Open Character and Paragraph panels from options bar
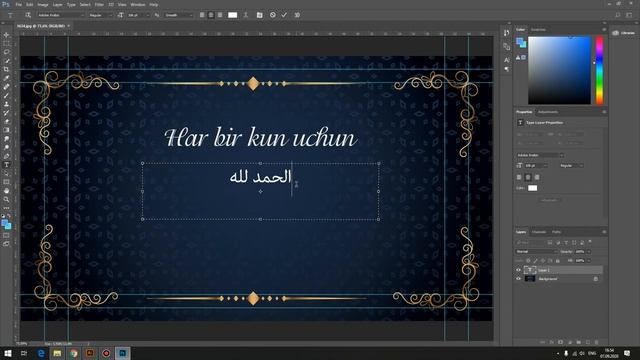The height and width of the screenshot is (360, 640). (x=260, y=15)
